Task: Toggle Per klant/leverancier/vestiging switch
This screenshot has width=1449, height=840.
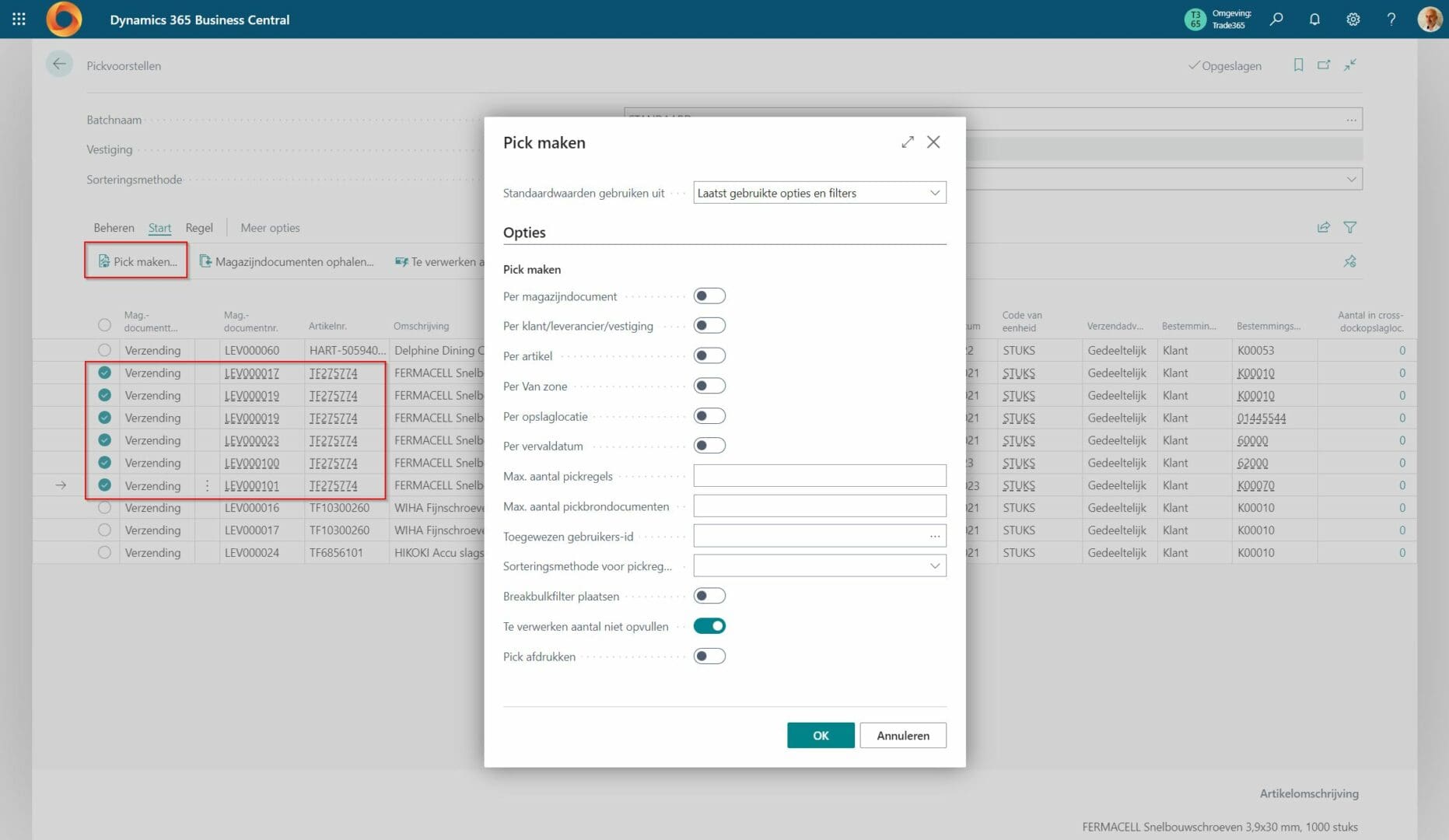Action: tap(709, 326)
